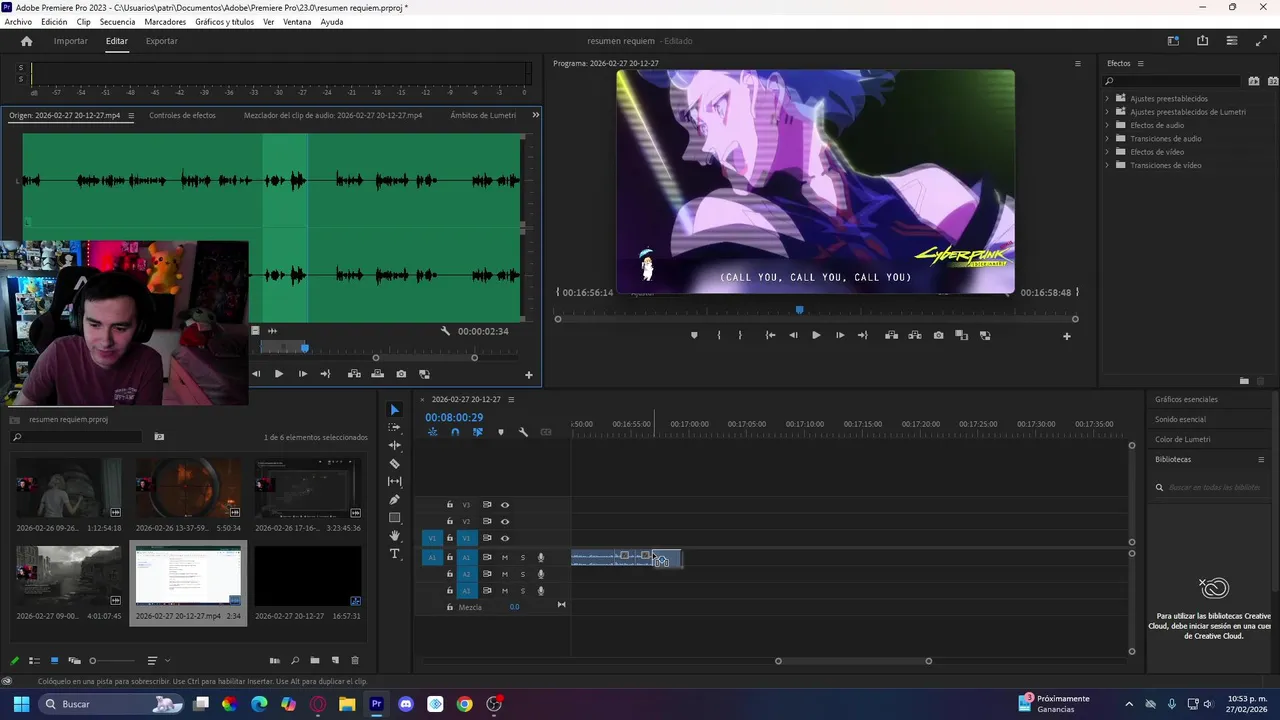Select the Razor tool
This screenshot has width=1280, height=720.
[x=394, y=463]
